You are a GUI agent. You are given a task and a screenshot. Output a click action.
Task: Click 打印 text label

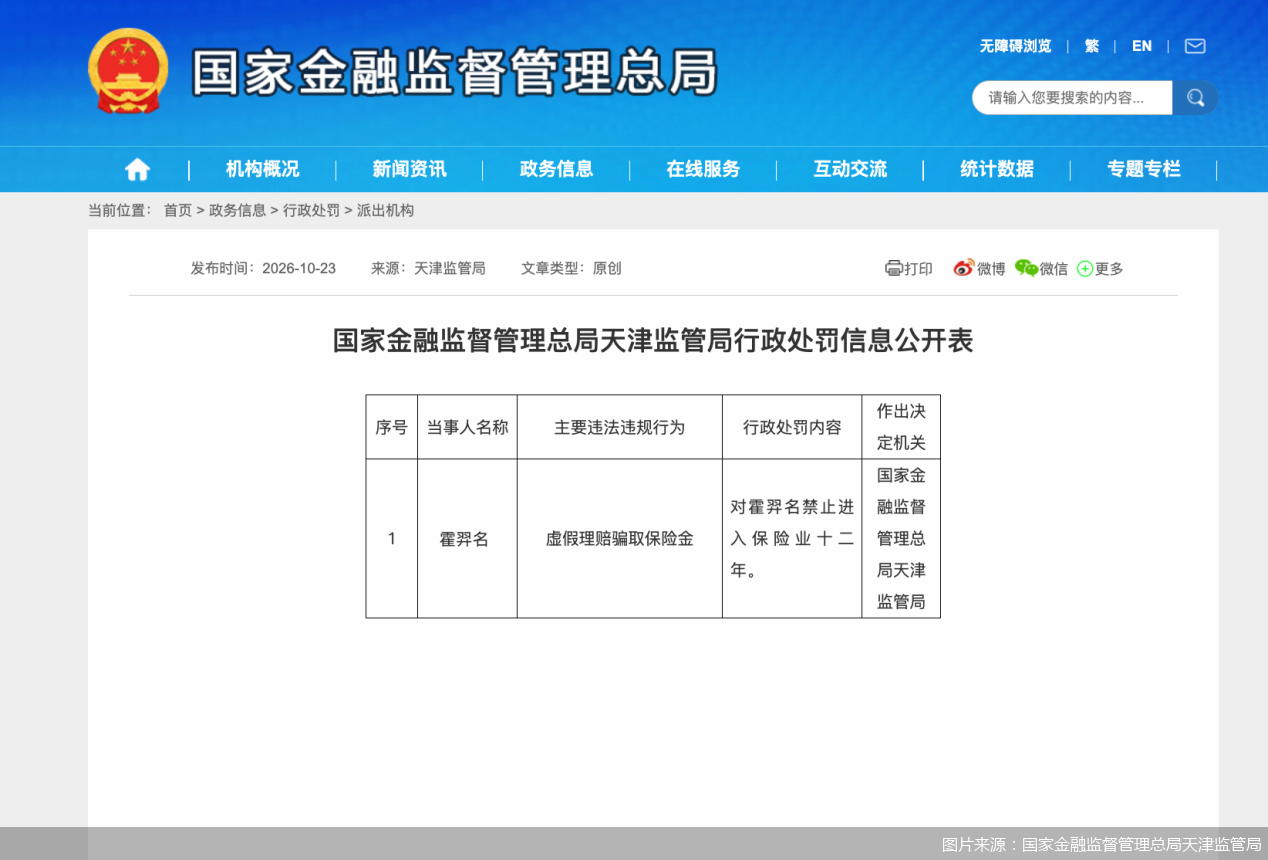pyautogui.click(x=918, y=269)
